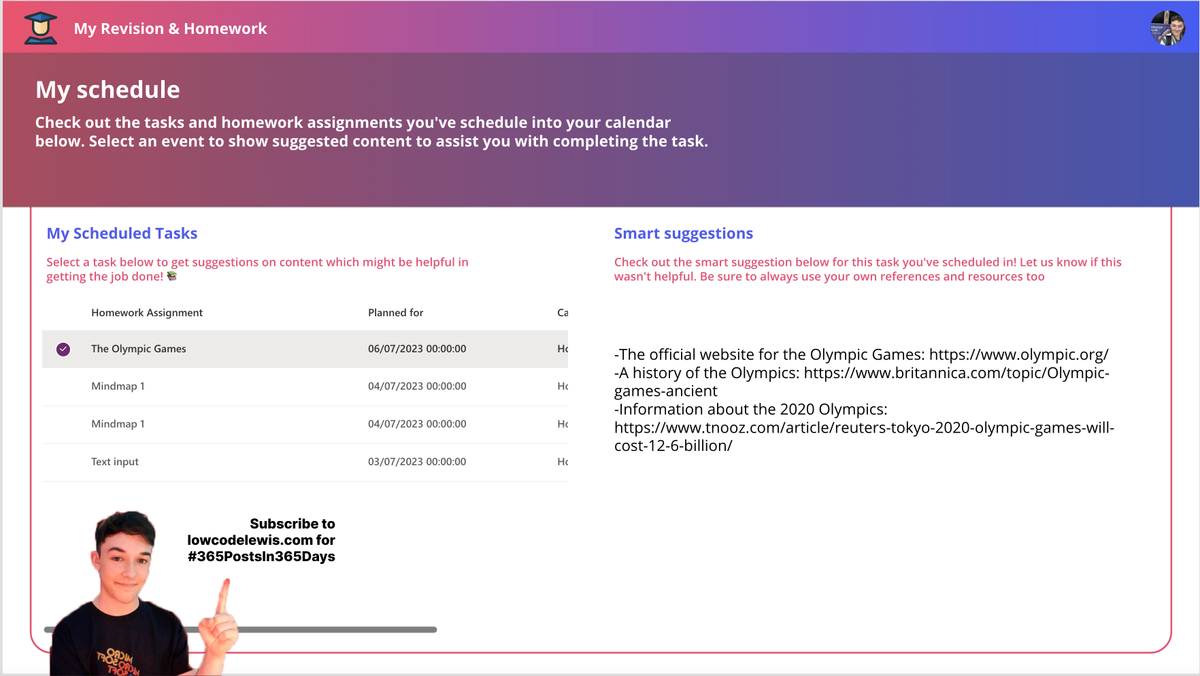The image size is (1200, 676).
Task: Click the tasks table horizontal scrollbar
Action: (x=330, y=629)
